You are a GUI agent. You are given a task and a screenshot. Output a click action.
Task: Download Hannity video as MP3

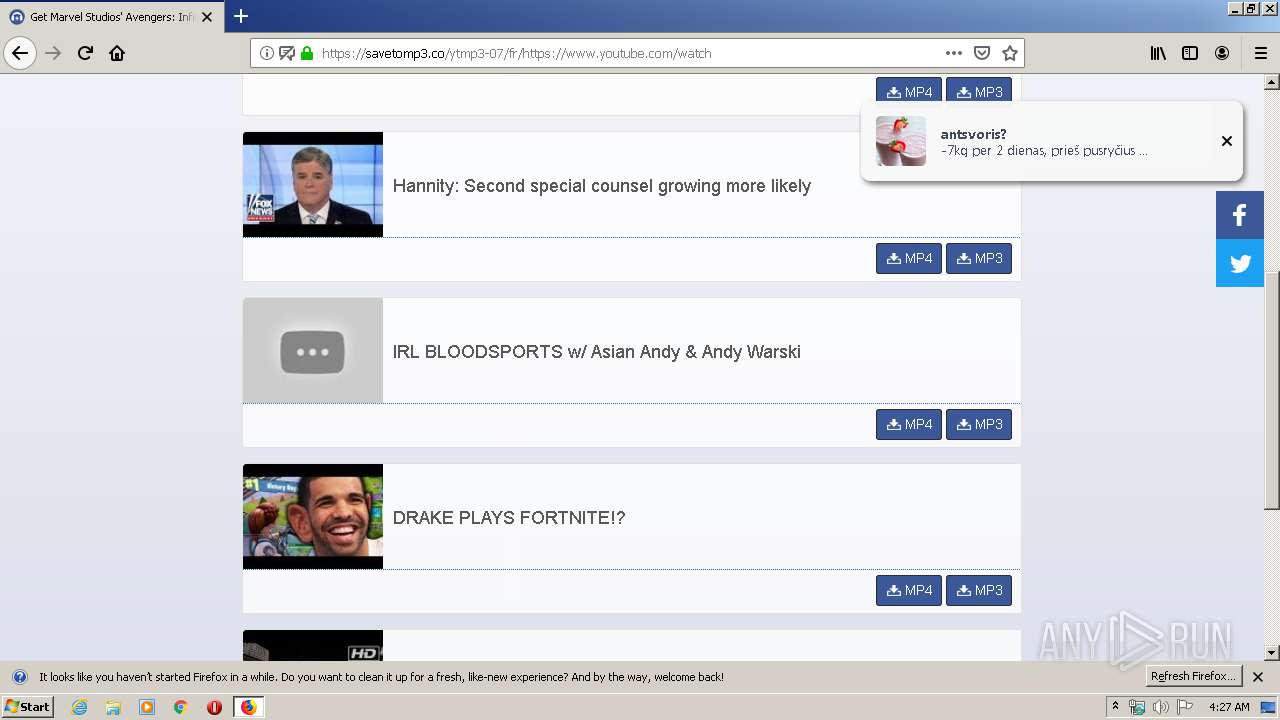tap(979, 258)
